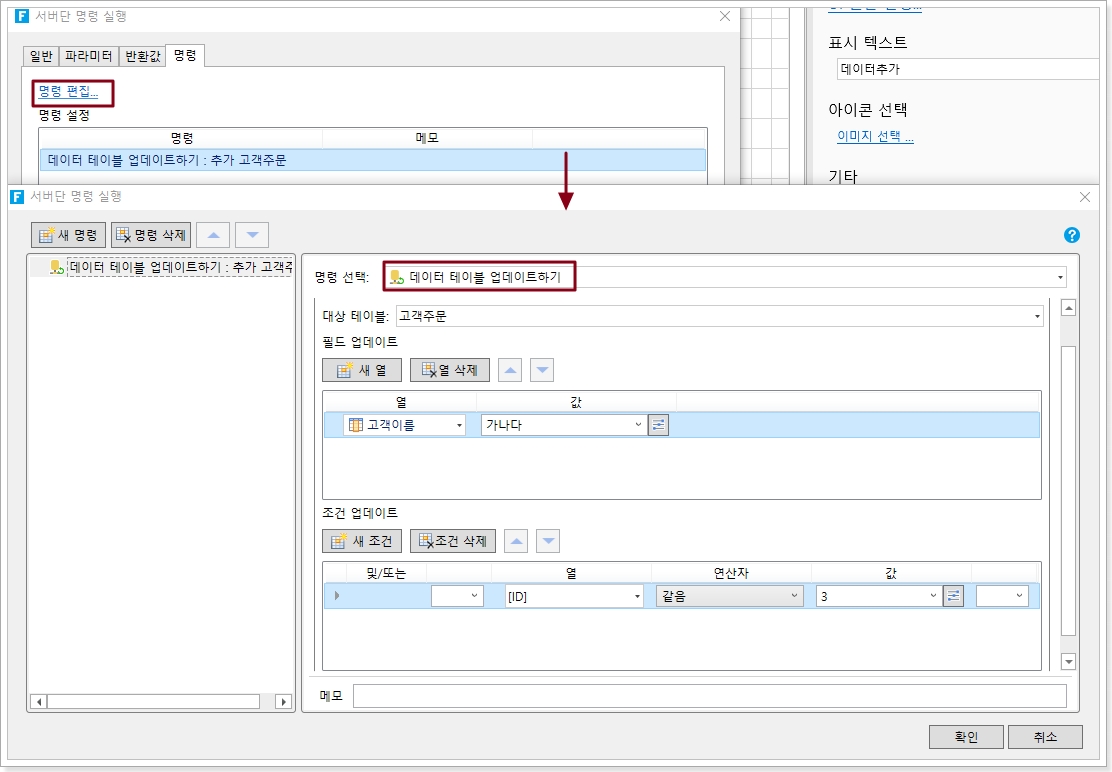Click move condition up arrow beside 조건 삭제
This screenshot has width=1112, height=772.
(x=515, y=541)
